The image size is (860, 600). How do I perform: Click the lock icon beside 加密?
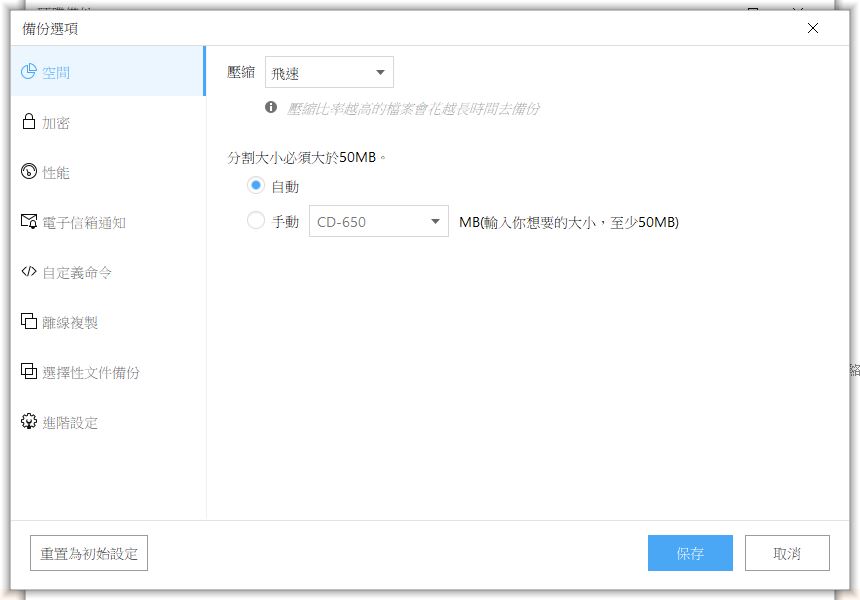[29, 121]
